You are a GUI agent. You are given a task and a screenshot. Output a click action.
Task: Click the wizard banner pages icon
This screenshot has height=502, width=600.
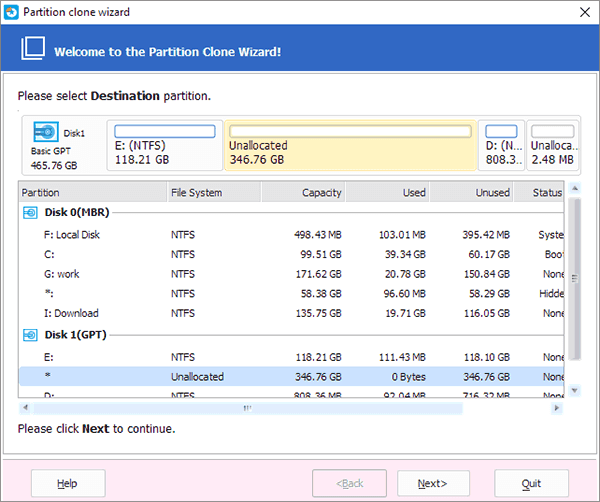click(x=33, y=49)
